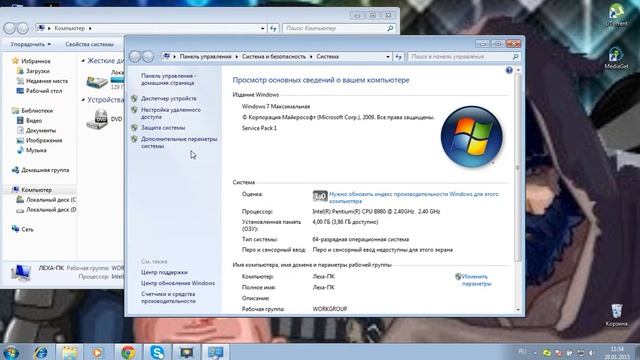Open Music library in navigation pane

[31, 150]
